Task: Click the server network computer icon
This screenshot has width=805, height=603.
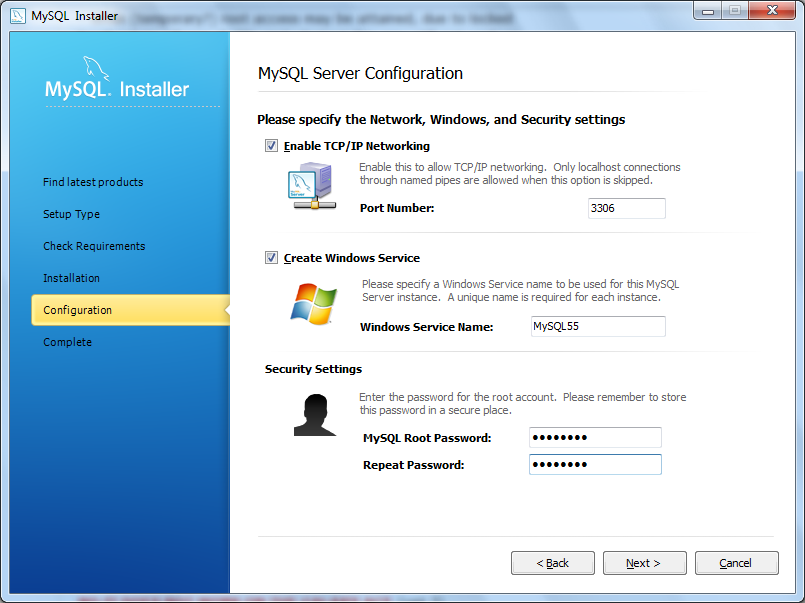Action: tap(313, 186)
